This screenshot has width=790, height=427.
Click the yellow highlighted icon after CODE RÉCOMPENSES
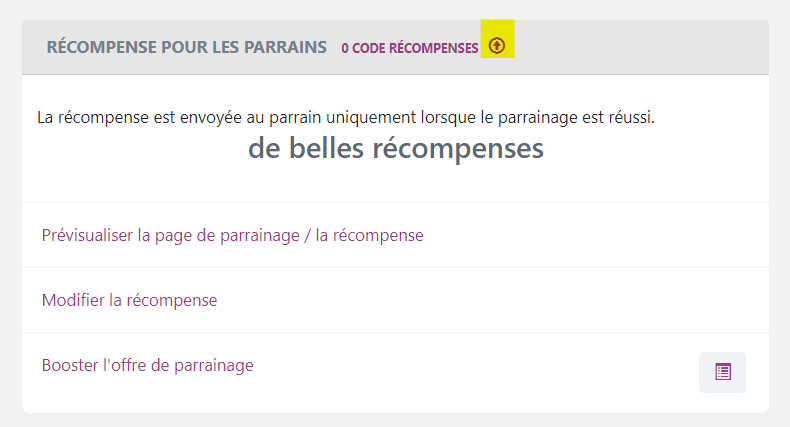[497, 39]
